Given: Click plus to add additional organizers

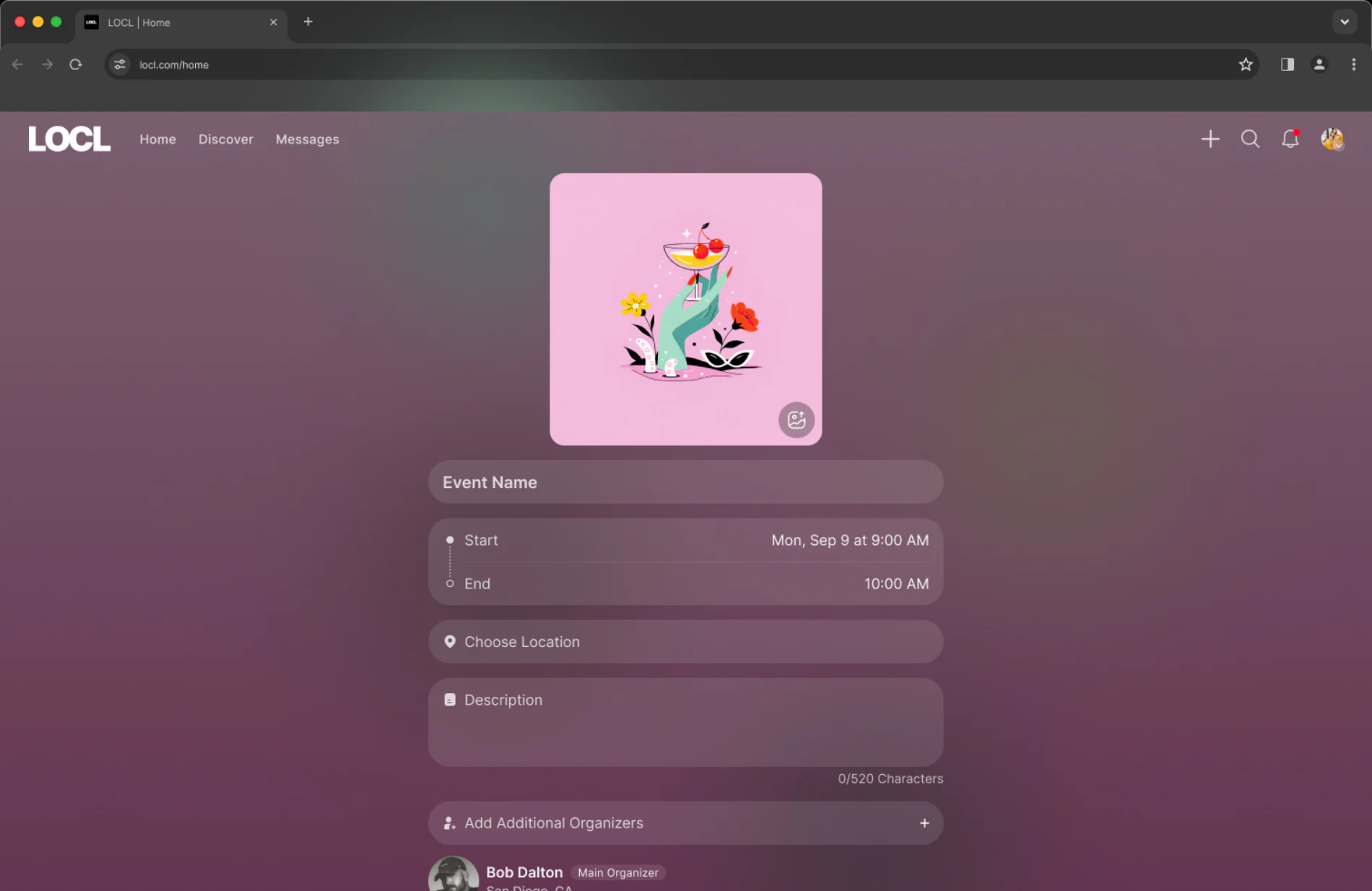Looking at the screenshot, I should pyautogui.click(x=924, y=823).
